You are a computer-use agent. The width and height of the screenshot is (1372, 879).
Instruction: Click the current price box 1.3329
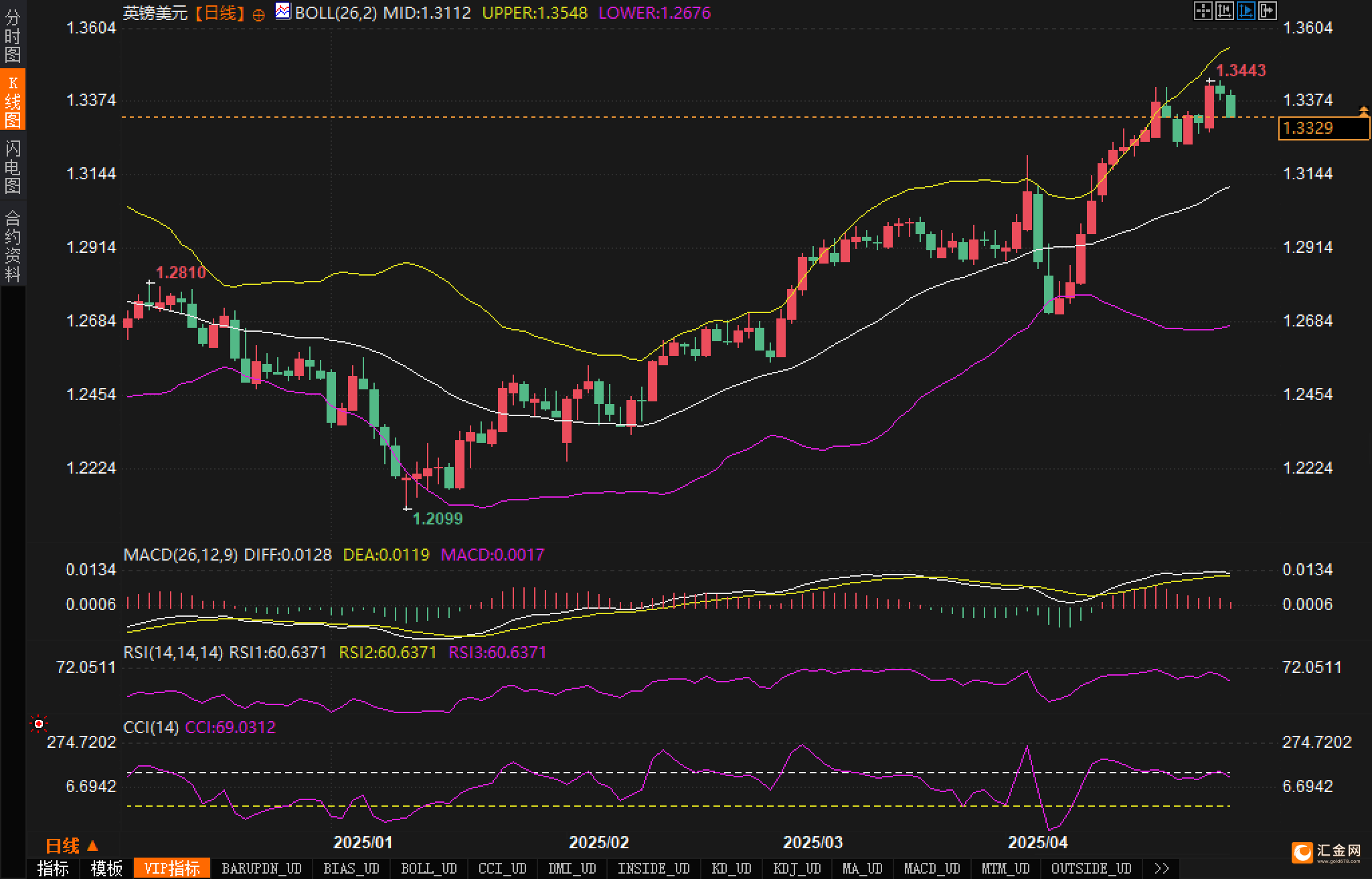[1324, 128]
